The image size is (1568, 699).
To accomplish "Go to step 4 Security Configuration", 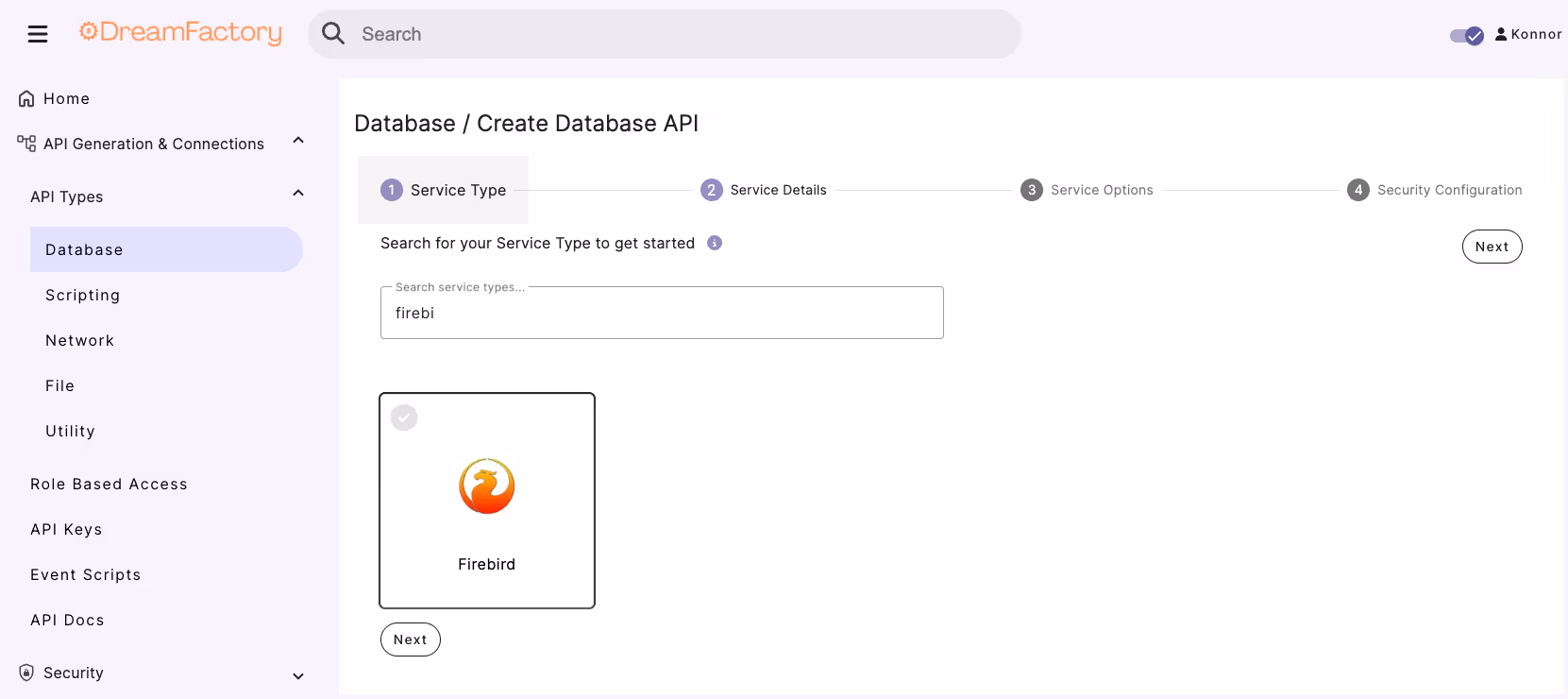I will click(1434, 190).
